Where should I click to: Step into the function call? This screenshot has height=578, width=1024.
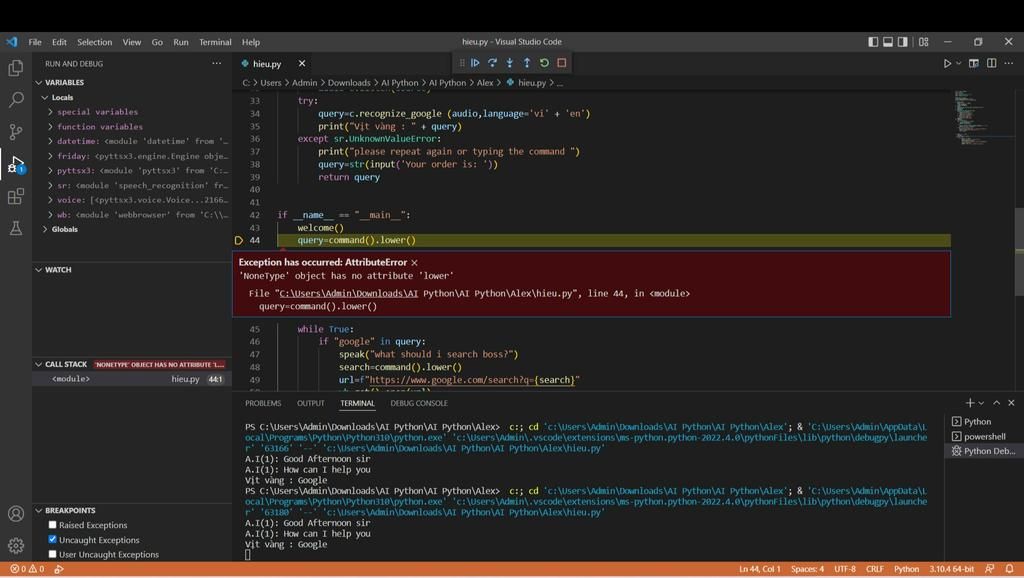click(510, 63)
